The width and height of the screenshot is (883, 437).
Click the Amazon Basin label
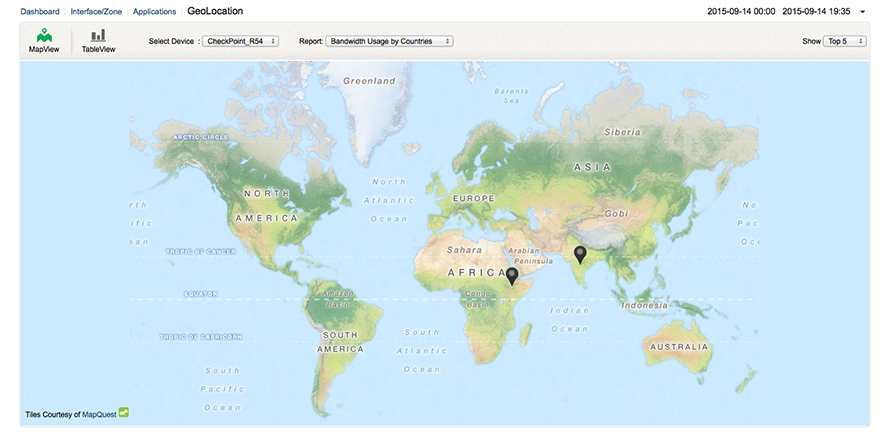click(x=338, y=298)
